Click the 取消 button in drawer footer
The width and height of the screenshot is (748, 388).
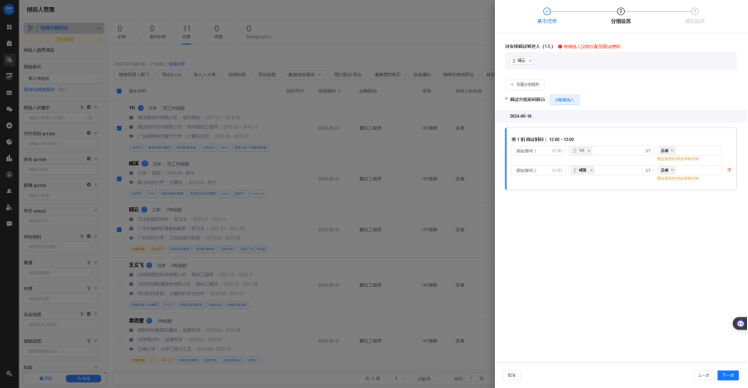point(512,376)
